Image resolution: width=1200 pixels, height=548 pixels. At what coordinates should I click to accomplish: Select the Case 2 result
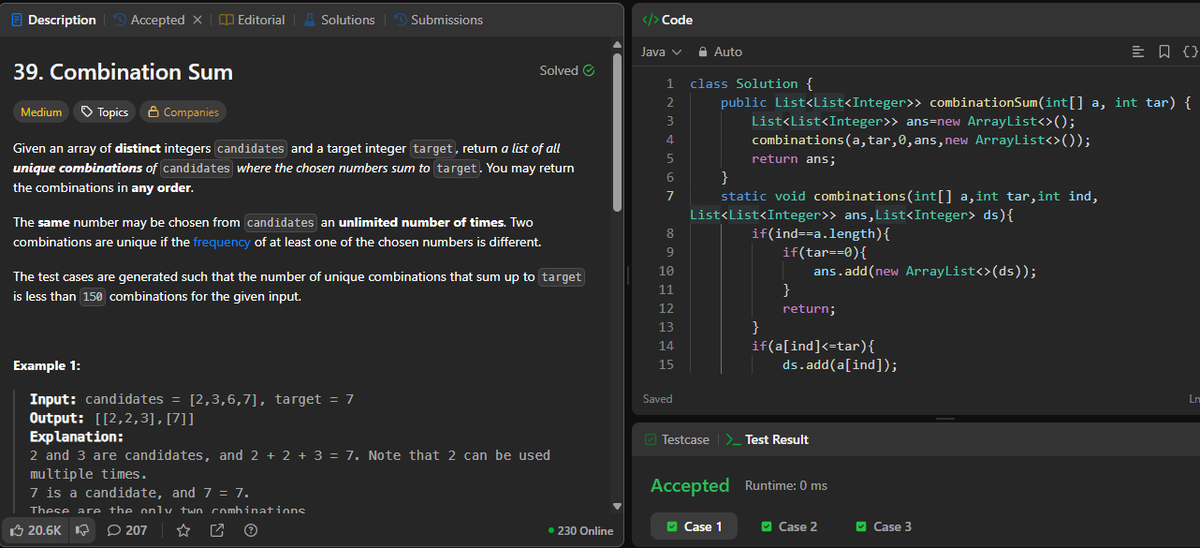tap(789, 527)
